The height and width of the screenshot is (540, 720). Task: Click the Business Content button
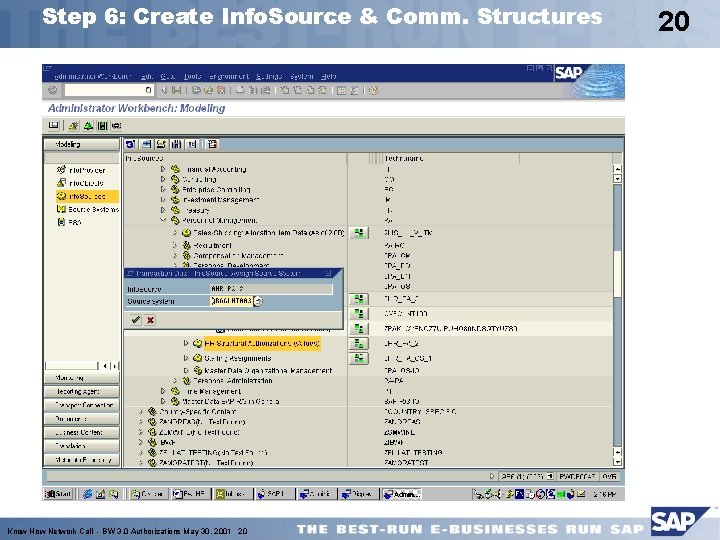coord(81,432)
